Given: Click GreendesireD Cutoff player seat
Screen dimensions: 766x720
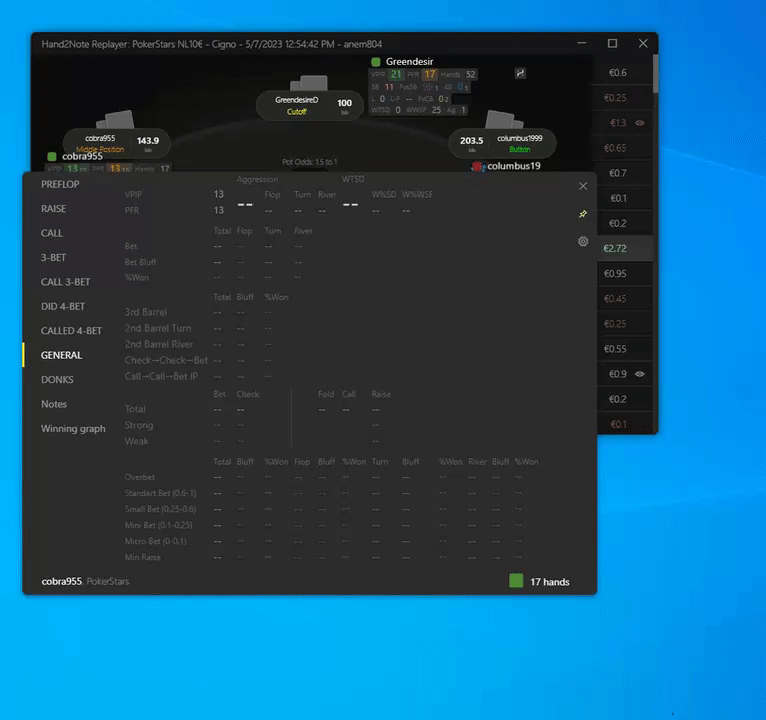Looking at the screenshot, I should click(x=310, y=105).
